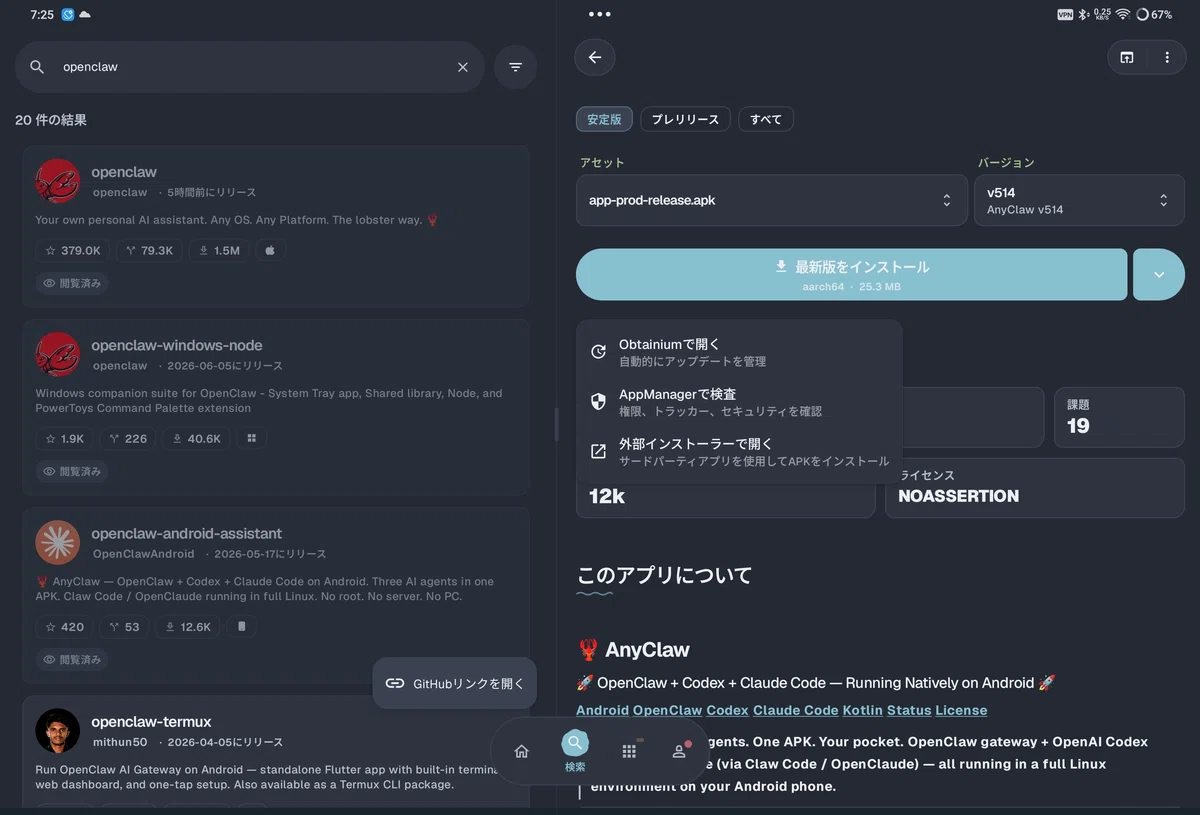Screen dimensions: 1200x815
Task: Click the 226 forks chip
Action: 128,439
